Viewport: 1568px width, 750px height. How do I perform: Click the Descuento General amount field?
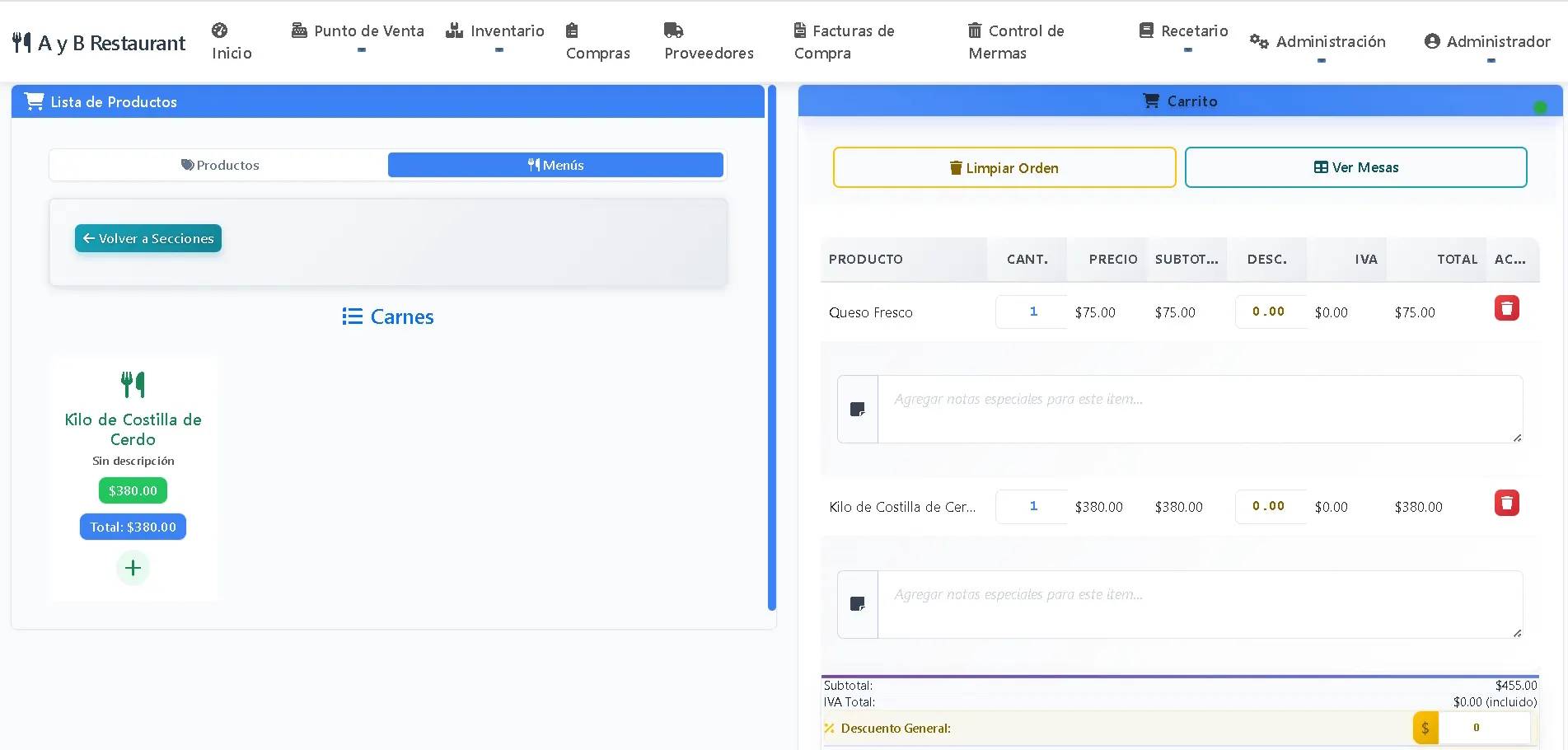pyautogui.click(x=1483, y=728)
